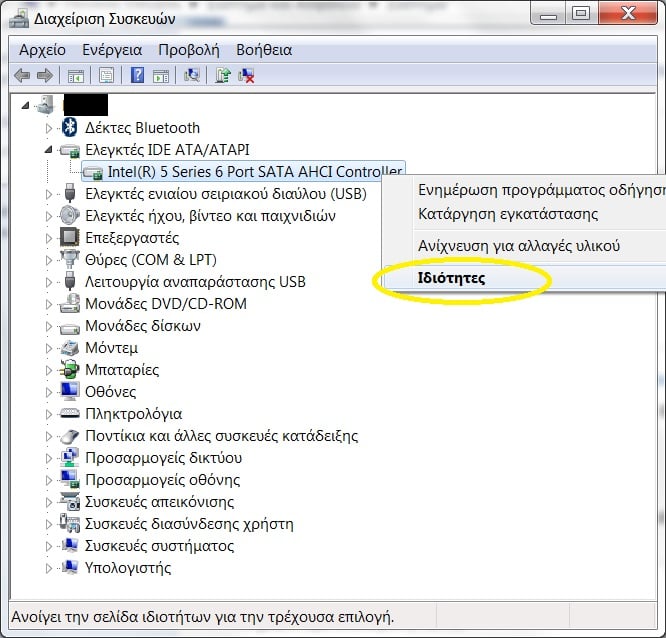Expand the Συσκευές συστήματος node arrow
Image resolution: width=666 pixels, height=638 pixels.
point(49,546)
